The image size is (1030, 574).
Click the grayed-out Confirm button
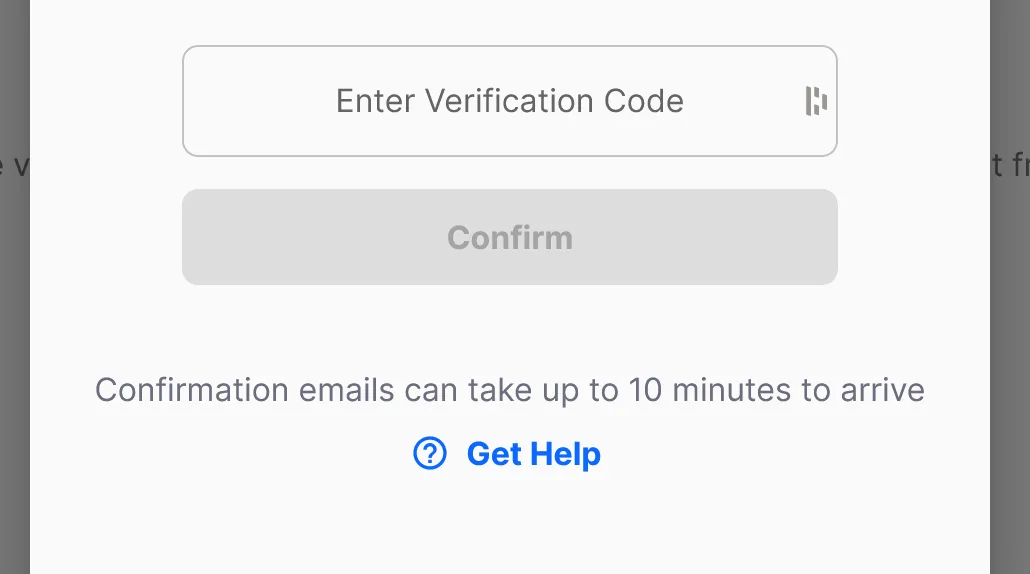pos(510,237)
